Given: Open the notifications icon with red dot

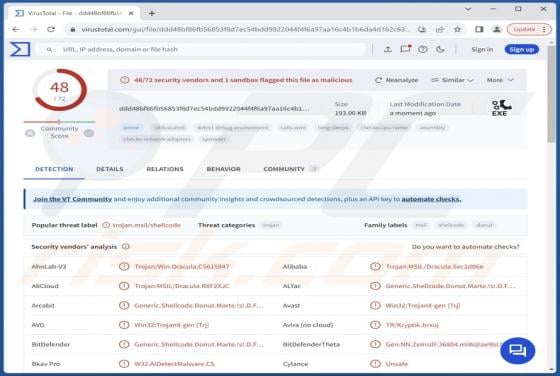Looking at the screenshot, I should (406, 49).
